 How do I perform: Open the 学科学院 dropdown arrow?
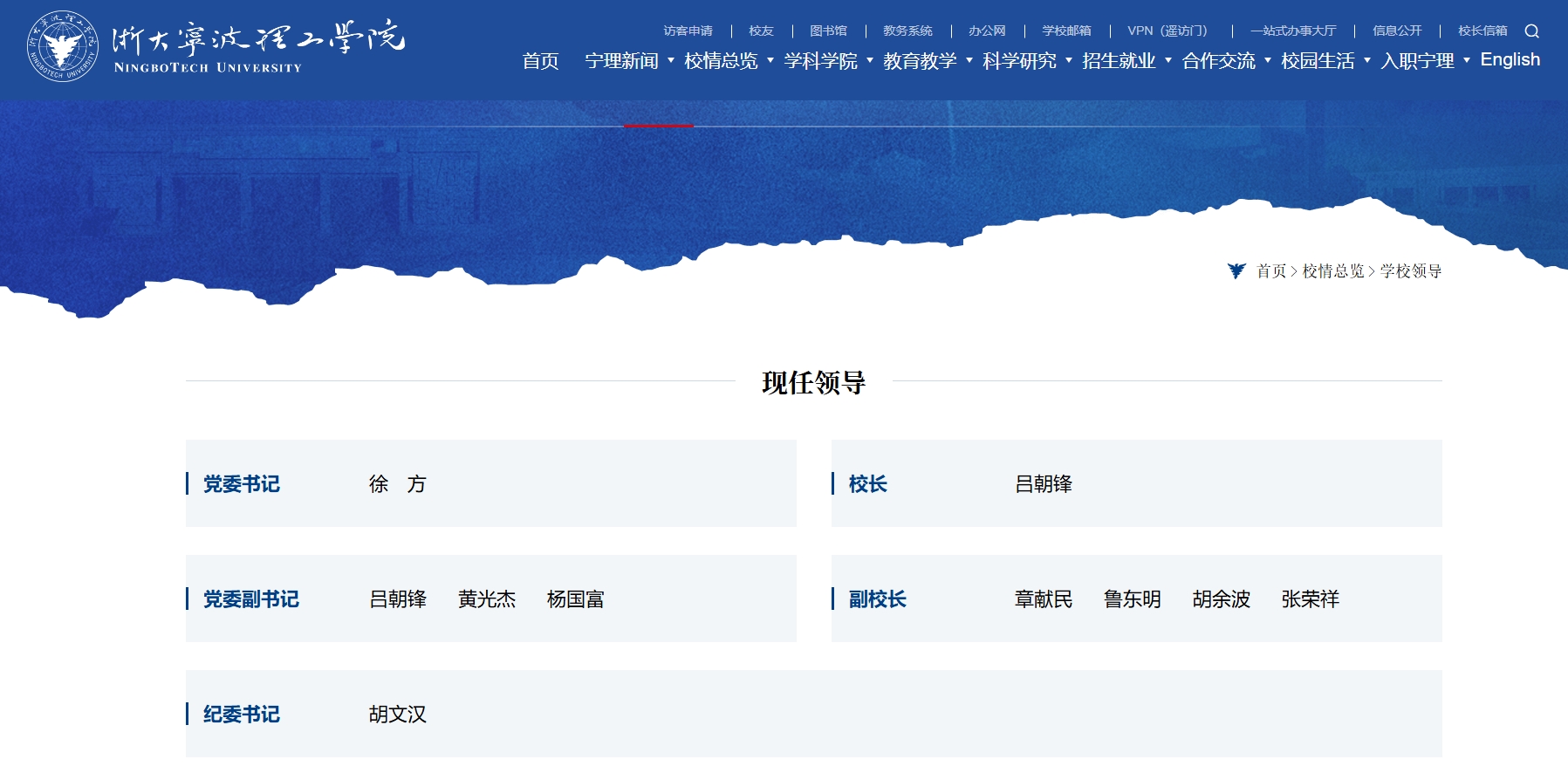click(x=870, y=61)
